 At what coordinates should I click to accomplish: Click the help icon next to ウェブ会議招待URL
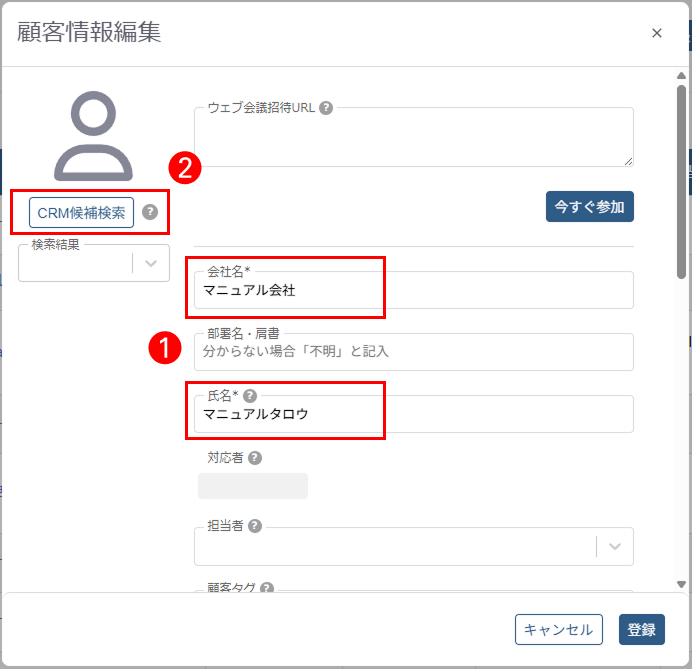point(326,108)
